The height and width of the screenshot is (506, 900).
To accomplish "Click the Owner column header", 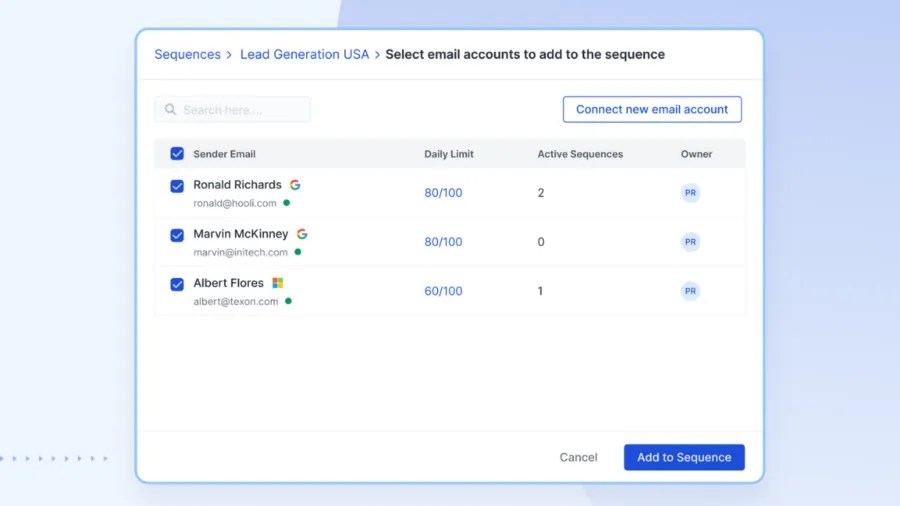I will coord(696,154).
